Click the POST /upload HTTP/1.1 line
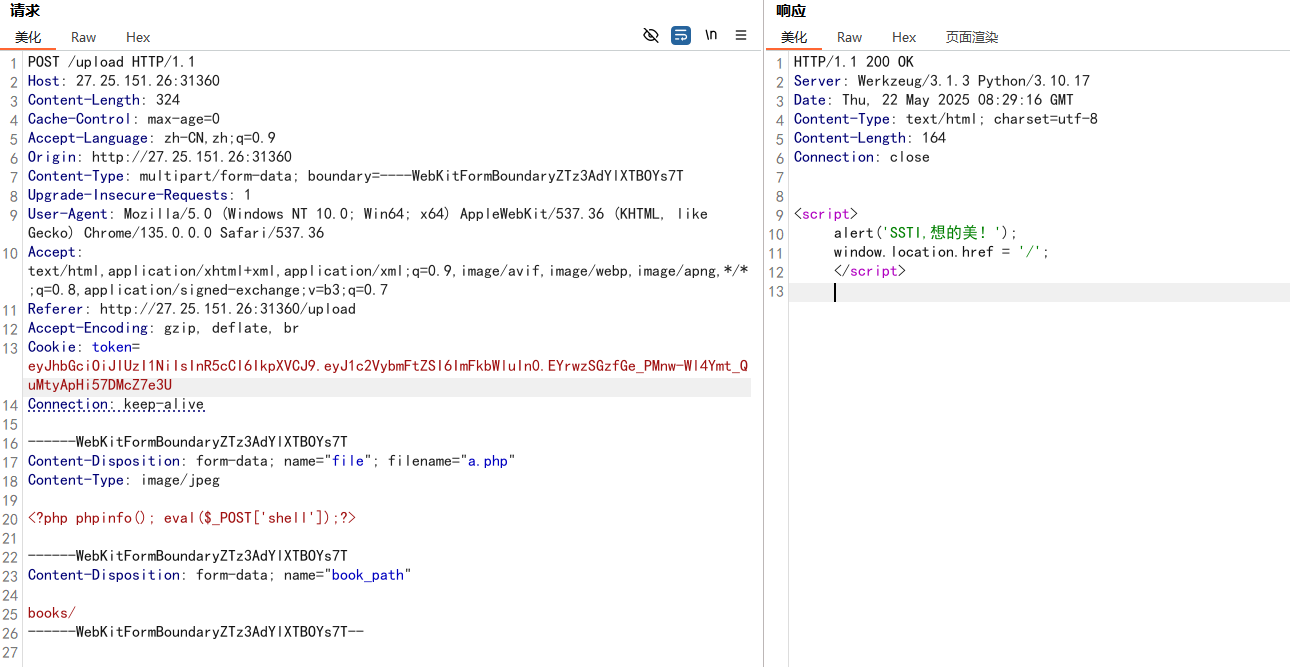The image size is (1290, 667). click(x=112, y=62)
